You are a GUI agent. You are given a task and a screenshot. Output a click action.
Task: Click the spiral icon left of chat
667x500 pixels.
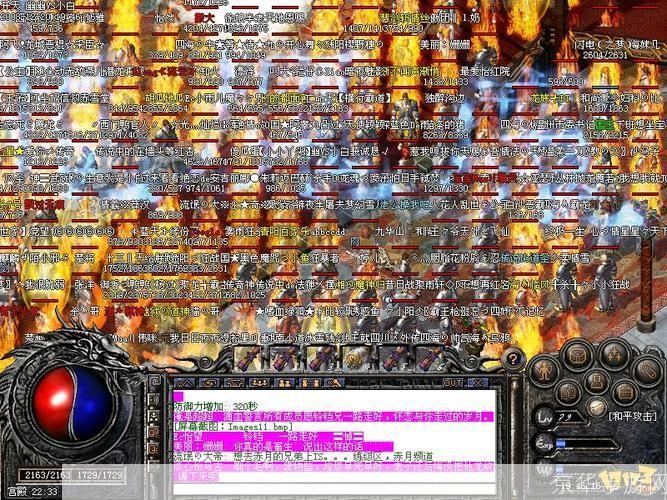[154, 380]
